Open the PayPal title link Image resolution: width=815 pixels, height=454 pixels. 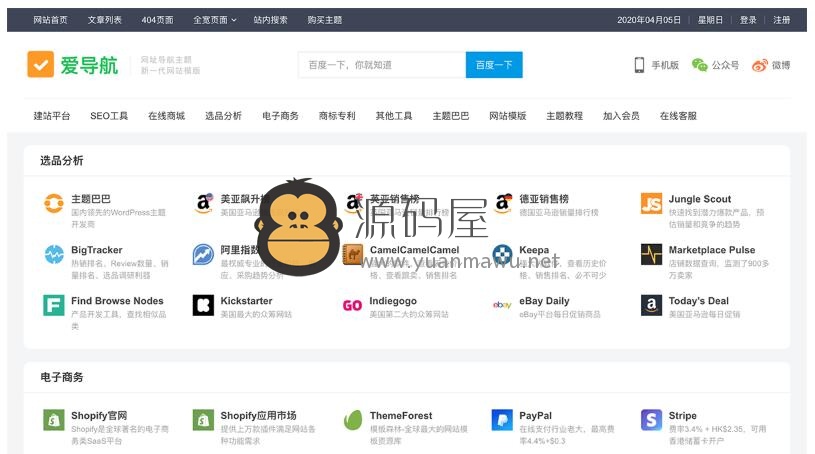pyautogui.click(x=535, y=416)
